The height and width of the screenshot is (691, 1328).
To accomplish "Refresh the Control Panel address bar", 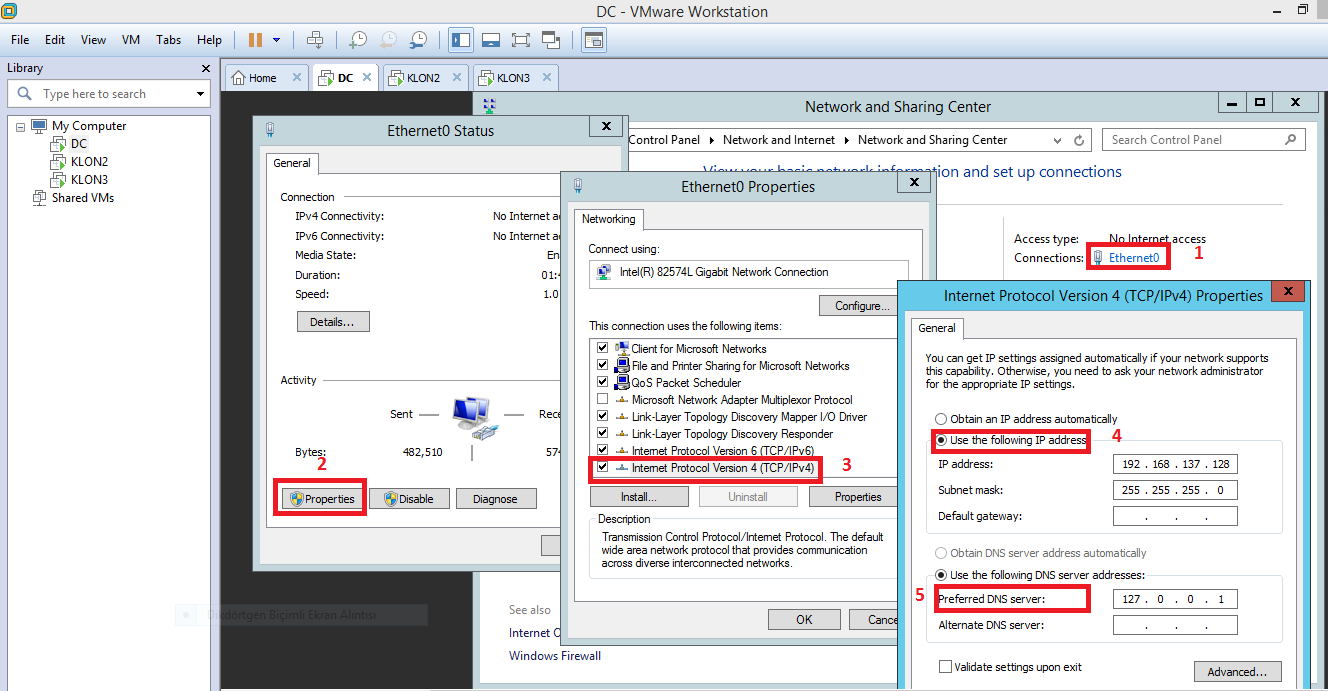I will tap(1079, 141).
